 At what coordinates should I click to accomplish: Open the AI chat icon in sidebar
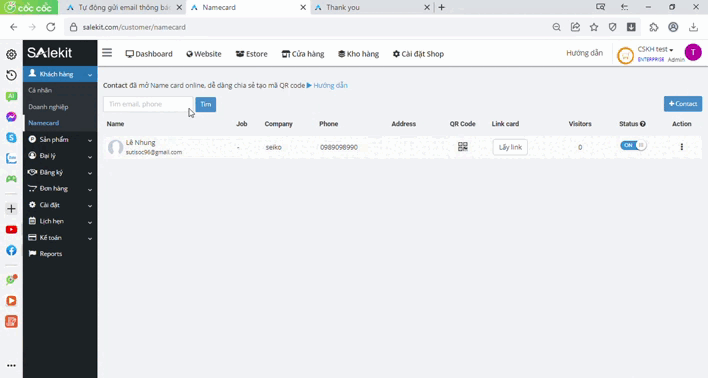click(11, 96)
